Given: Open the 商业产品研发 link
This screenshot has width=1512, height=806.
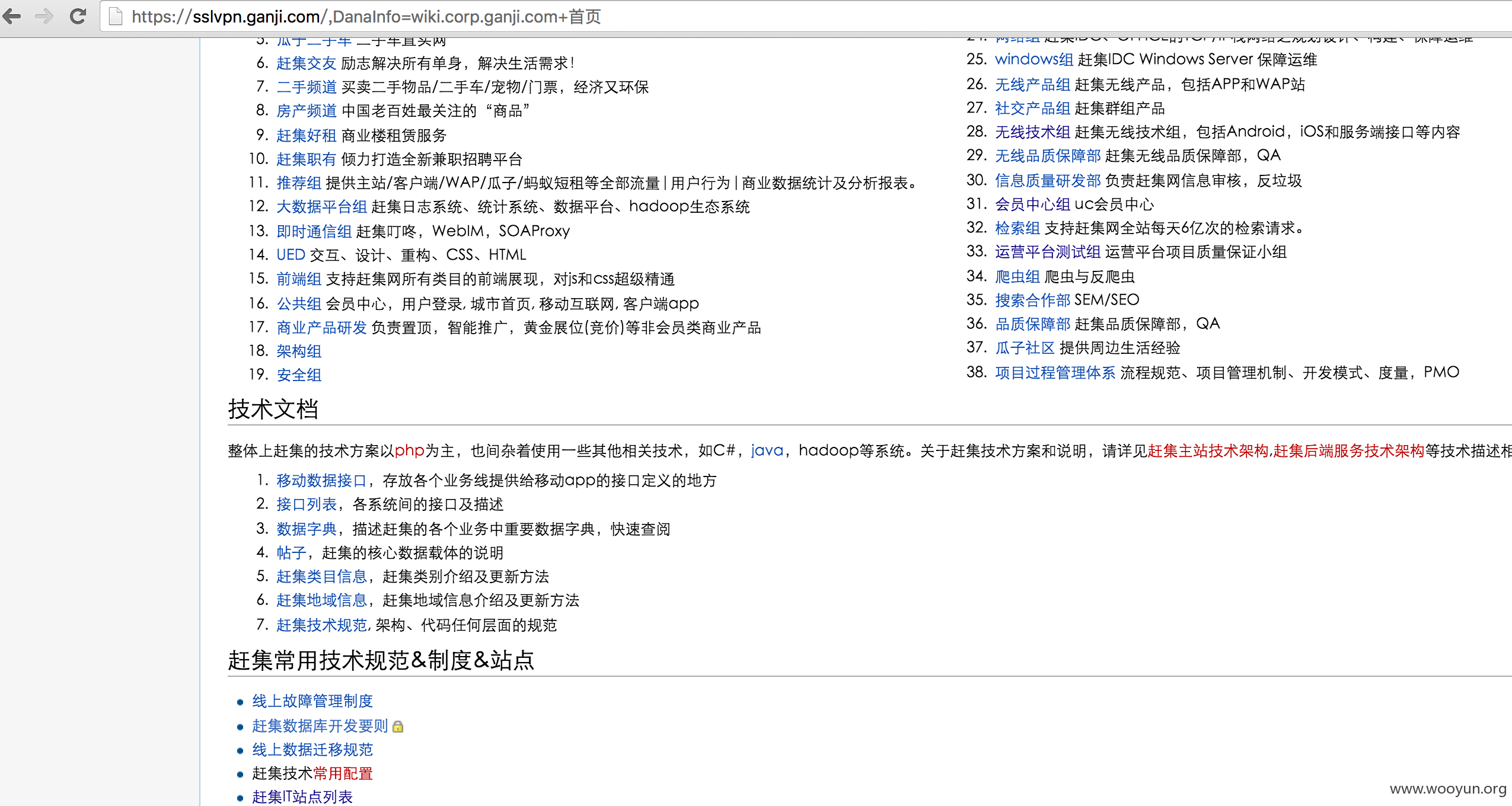Looking at the screenshot, I should 321,327.
